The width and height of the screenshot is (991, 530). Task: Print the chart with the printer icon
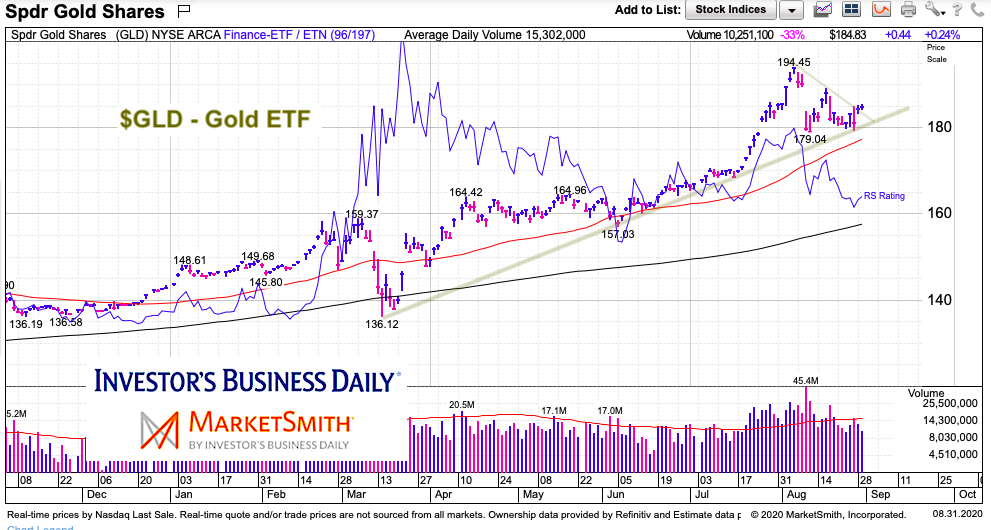[x=908, y=9]
